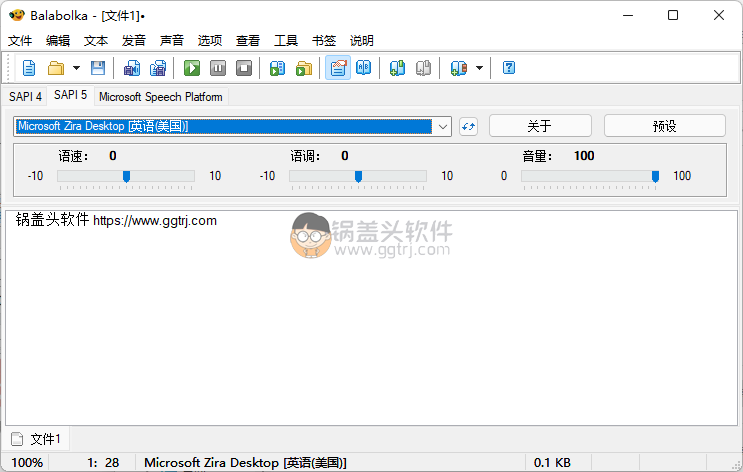The image size is (743, 472).
Task: Open the 文本 menu
Action: pyautogui.click(x=96, y=41)
